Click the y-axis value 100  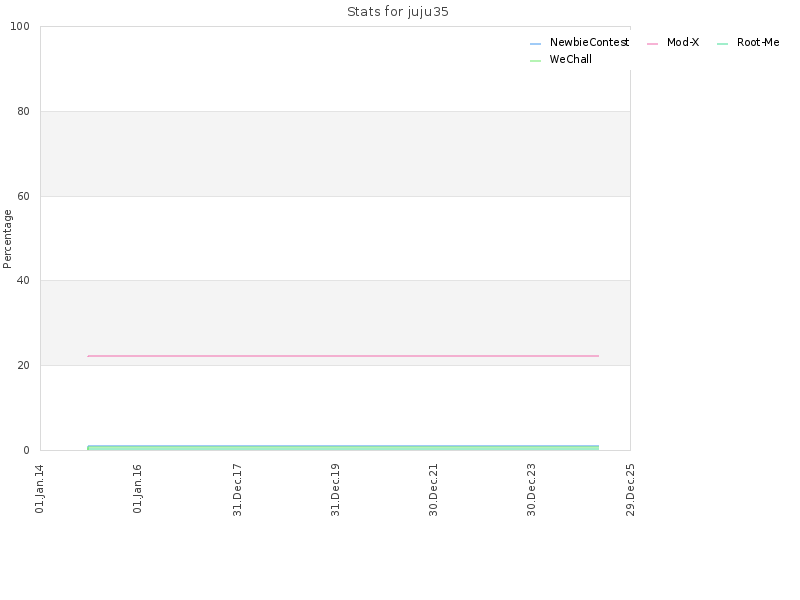[20, 27]
